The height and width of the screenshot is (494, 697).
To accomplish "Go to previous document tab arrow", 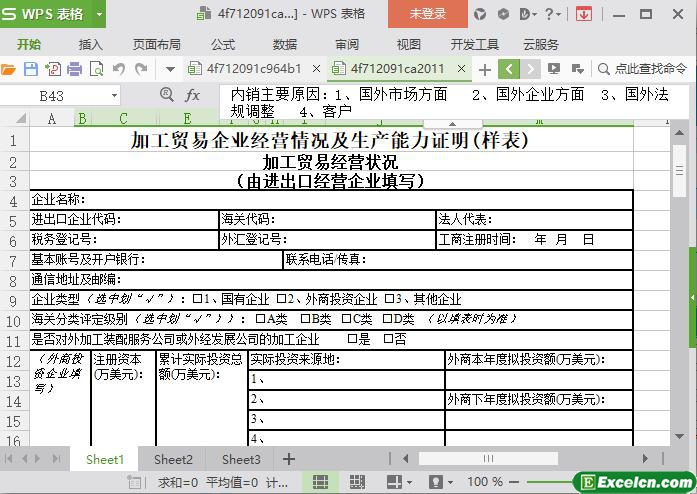I will (x=509, y=69).
